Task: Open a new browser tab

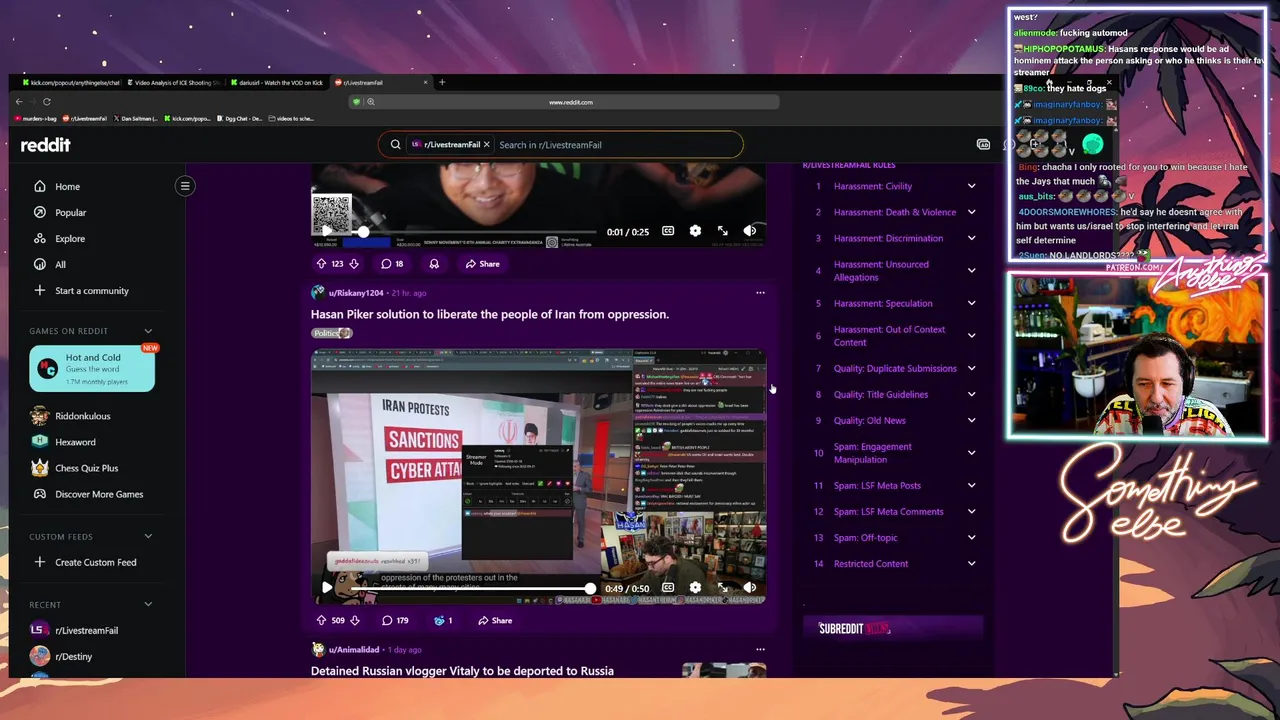Action: (x=442, y=83)
